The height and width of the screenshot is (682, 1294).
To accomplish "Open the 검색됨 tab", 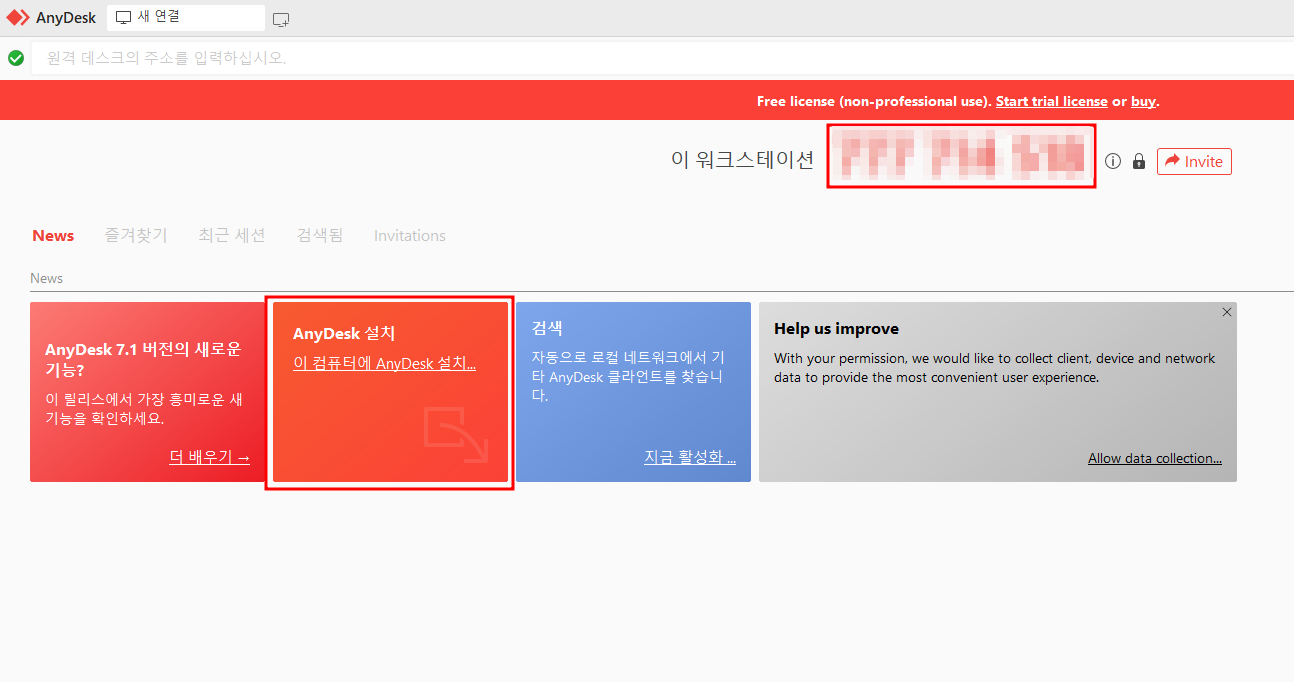I will (320, 236).
